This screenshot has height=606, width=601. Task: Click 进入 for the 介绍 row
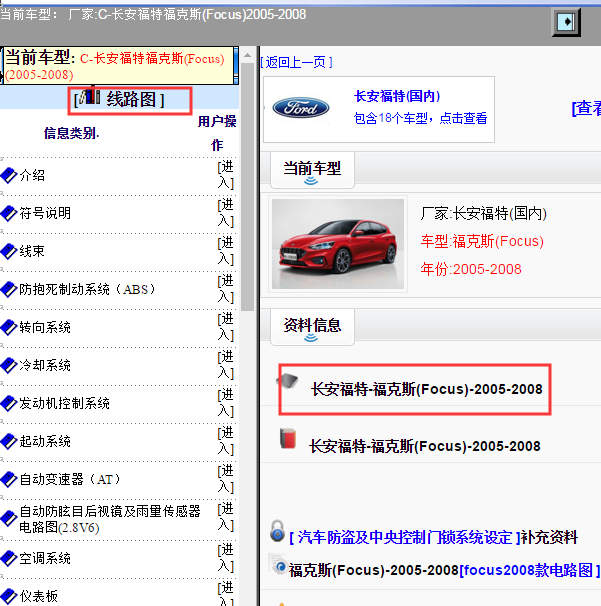click(226, 175)
